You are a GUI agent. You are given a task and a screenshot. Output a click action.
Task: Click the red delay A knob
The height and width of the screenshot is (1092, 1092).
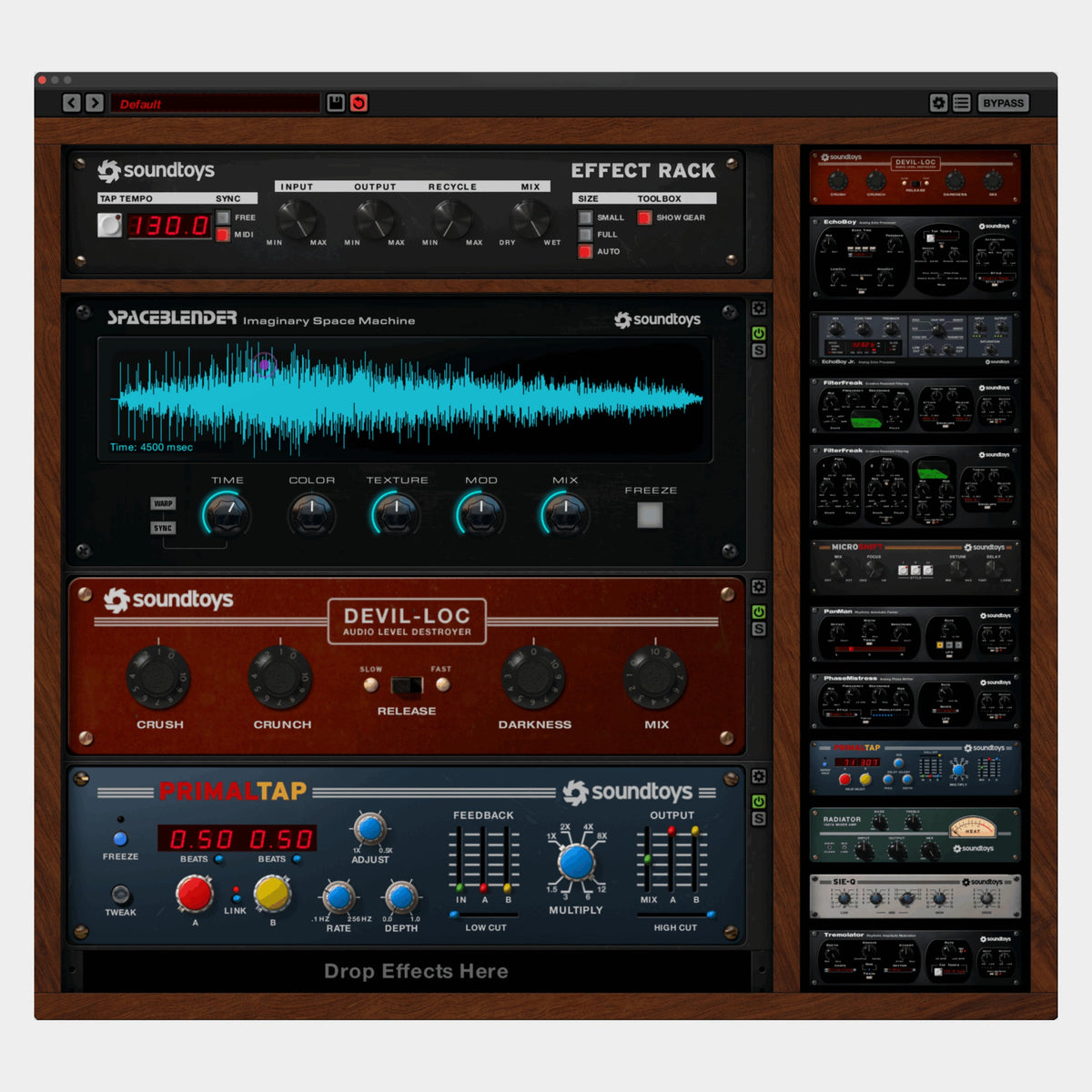(194, 894)
